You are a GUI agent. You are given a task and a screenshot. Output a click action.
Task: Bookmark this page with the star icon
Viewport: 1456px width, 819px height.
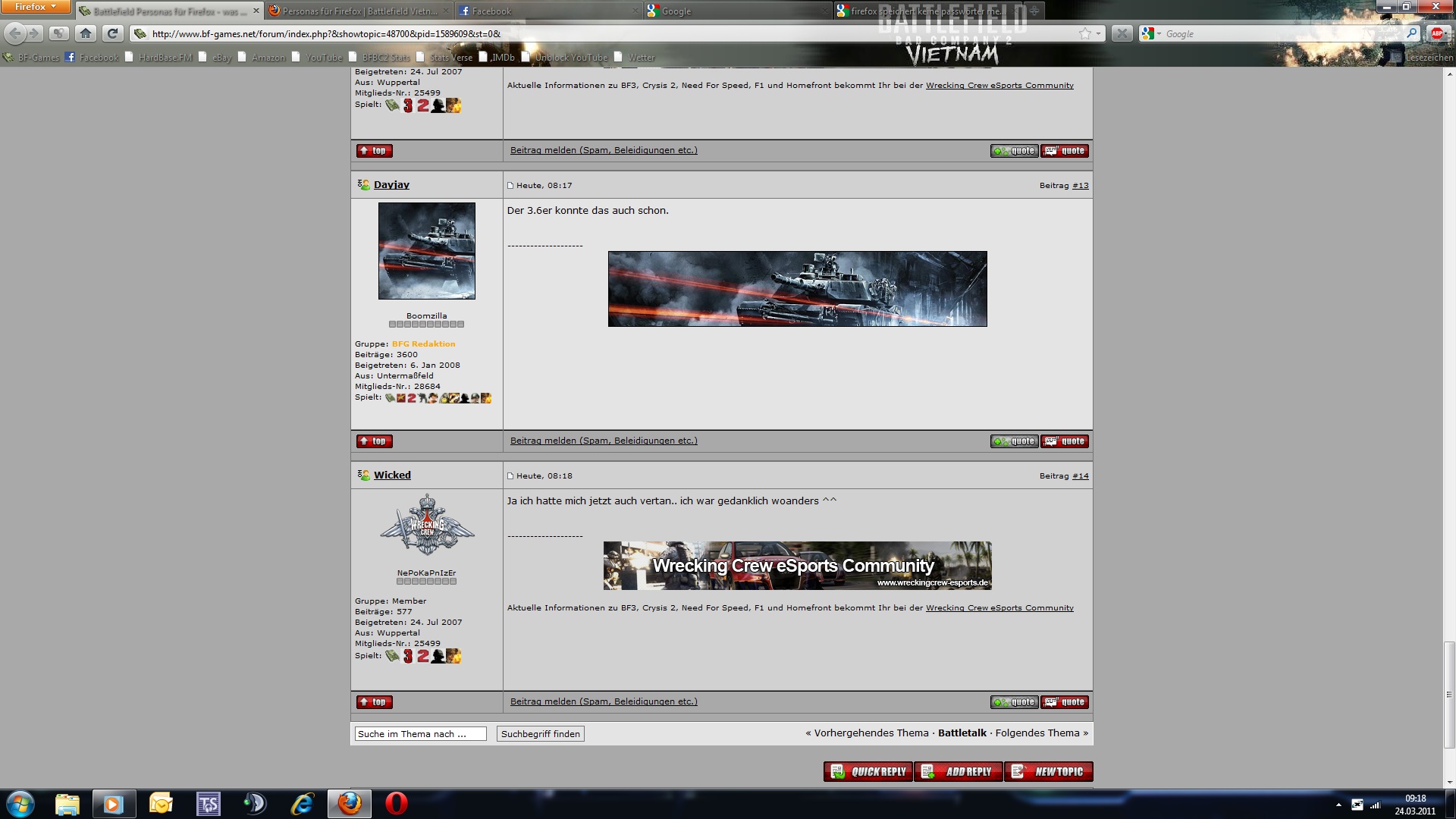pos(1085,33)
